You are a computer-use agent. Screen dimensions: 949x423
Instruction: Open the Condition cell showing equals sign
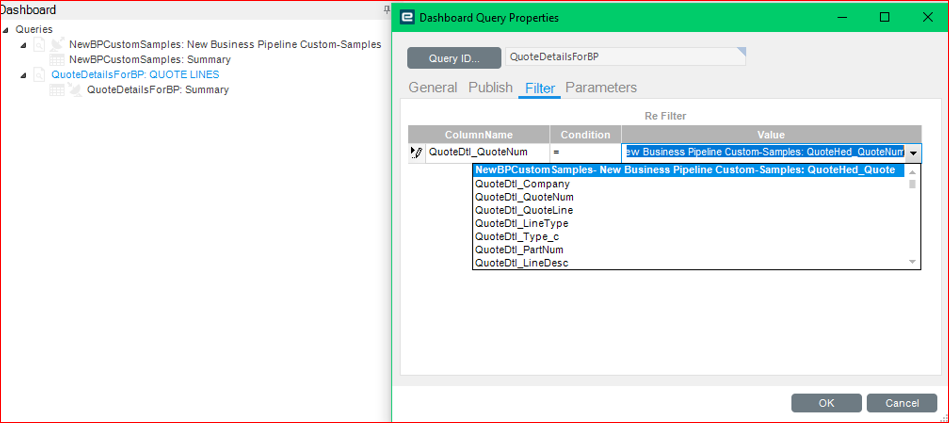click(585, 153)
